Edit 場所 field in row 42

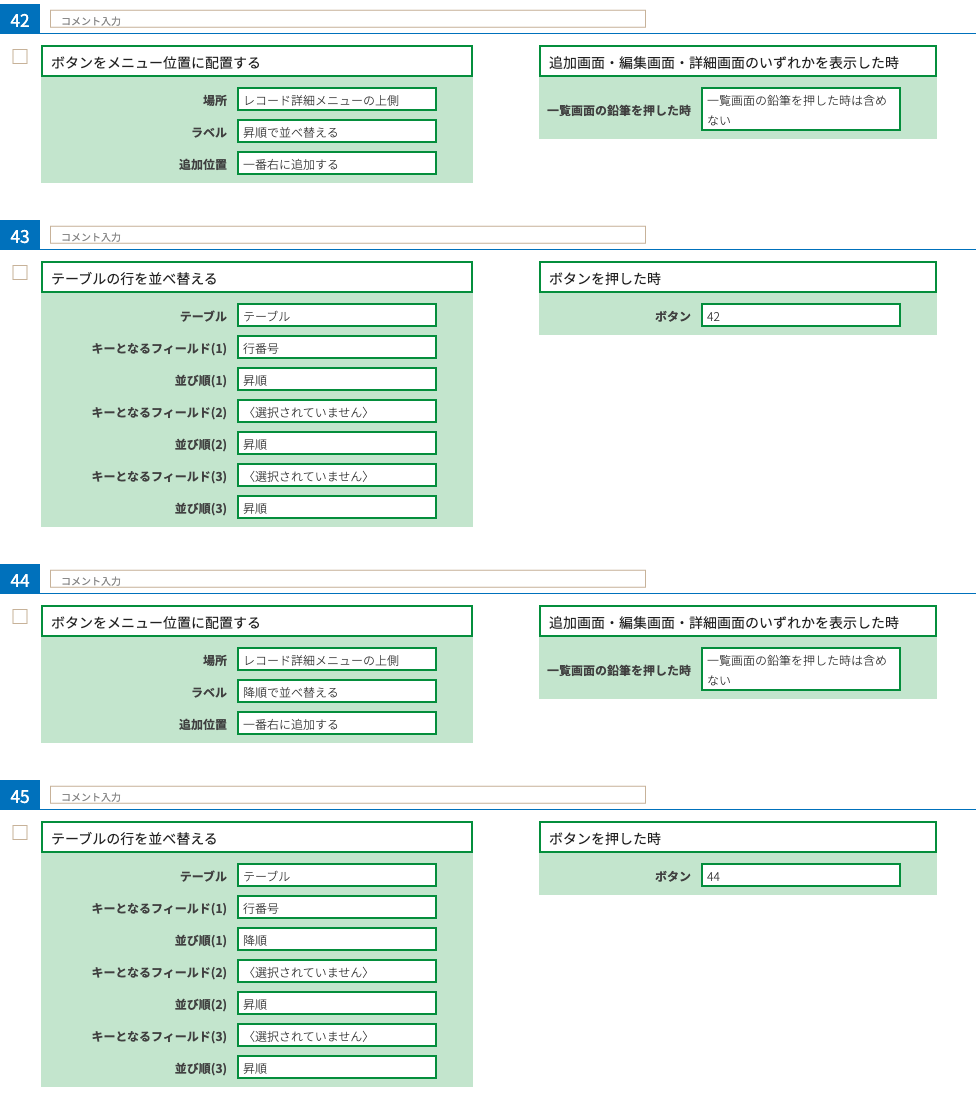[x=337, y=99]
